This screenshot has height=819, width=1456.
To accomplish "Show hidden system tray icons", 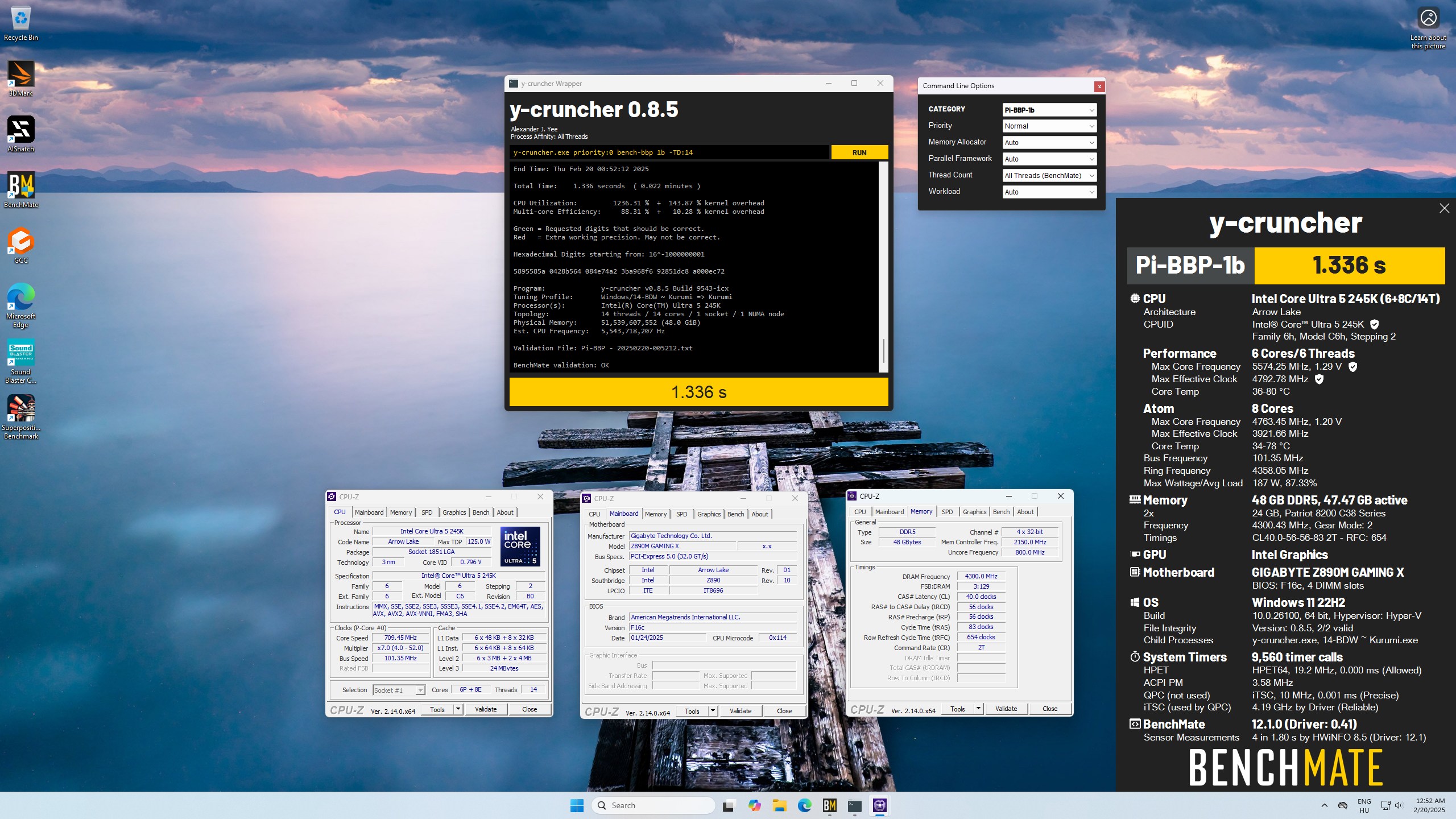I will 1325,805.
